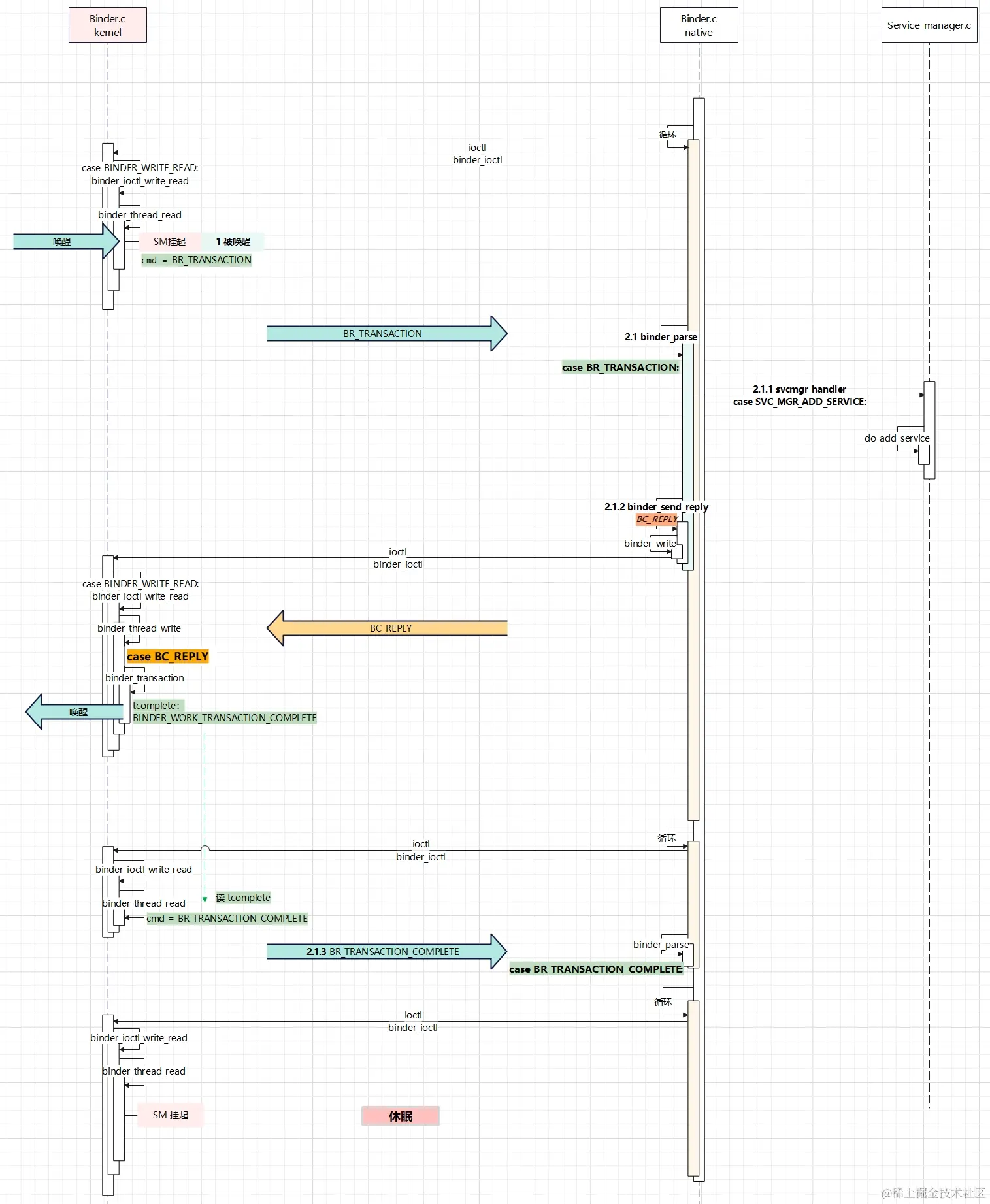Click the 'tcomplete:' green label
This screenshot has height=1204, width=990.
point(157,706)
